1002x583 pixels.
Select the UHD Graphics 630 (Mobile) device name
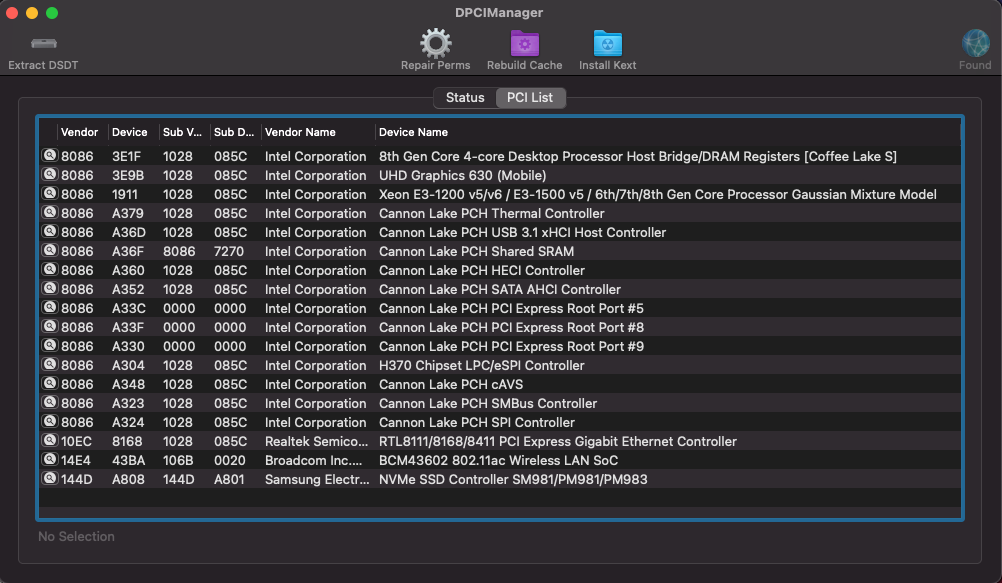(462, 175)
